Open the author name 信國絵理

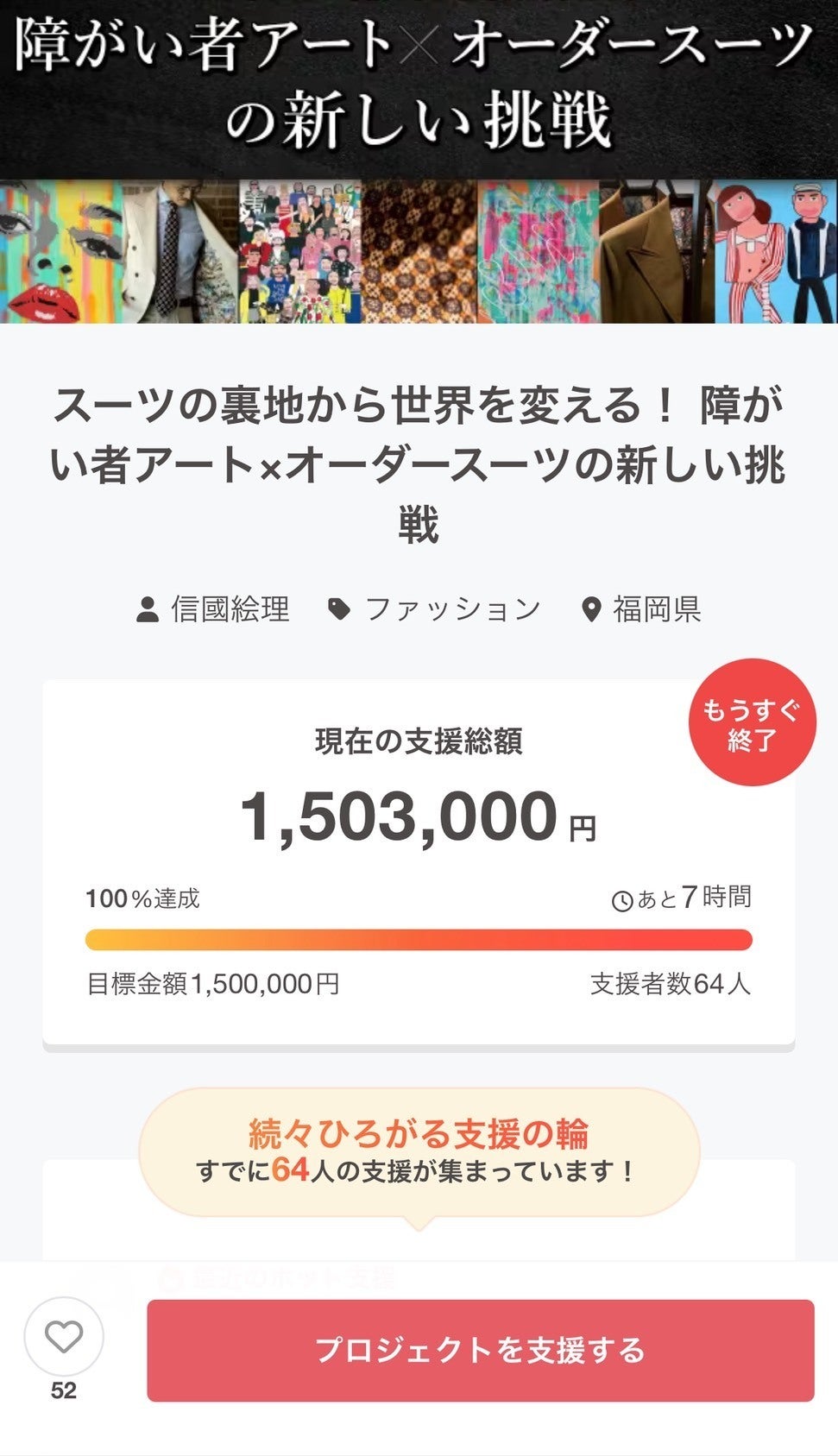pos(230,609)
